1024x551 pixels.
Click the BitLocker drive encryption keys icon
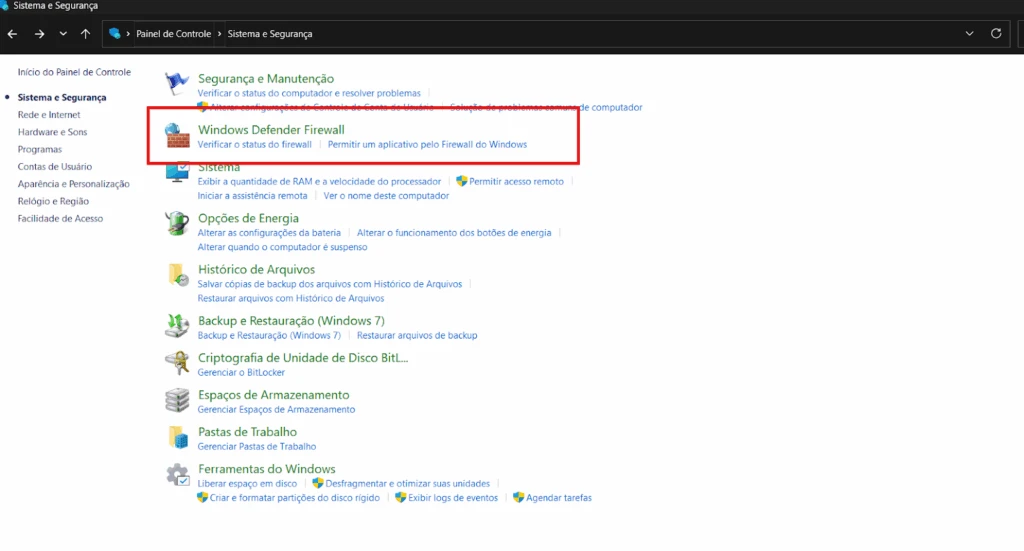[177, 362]
